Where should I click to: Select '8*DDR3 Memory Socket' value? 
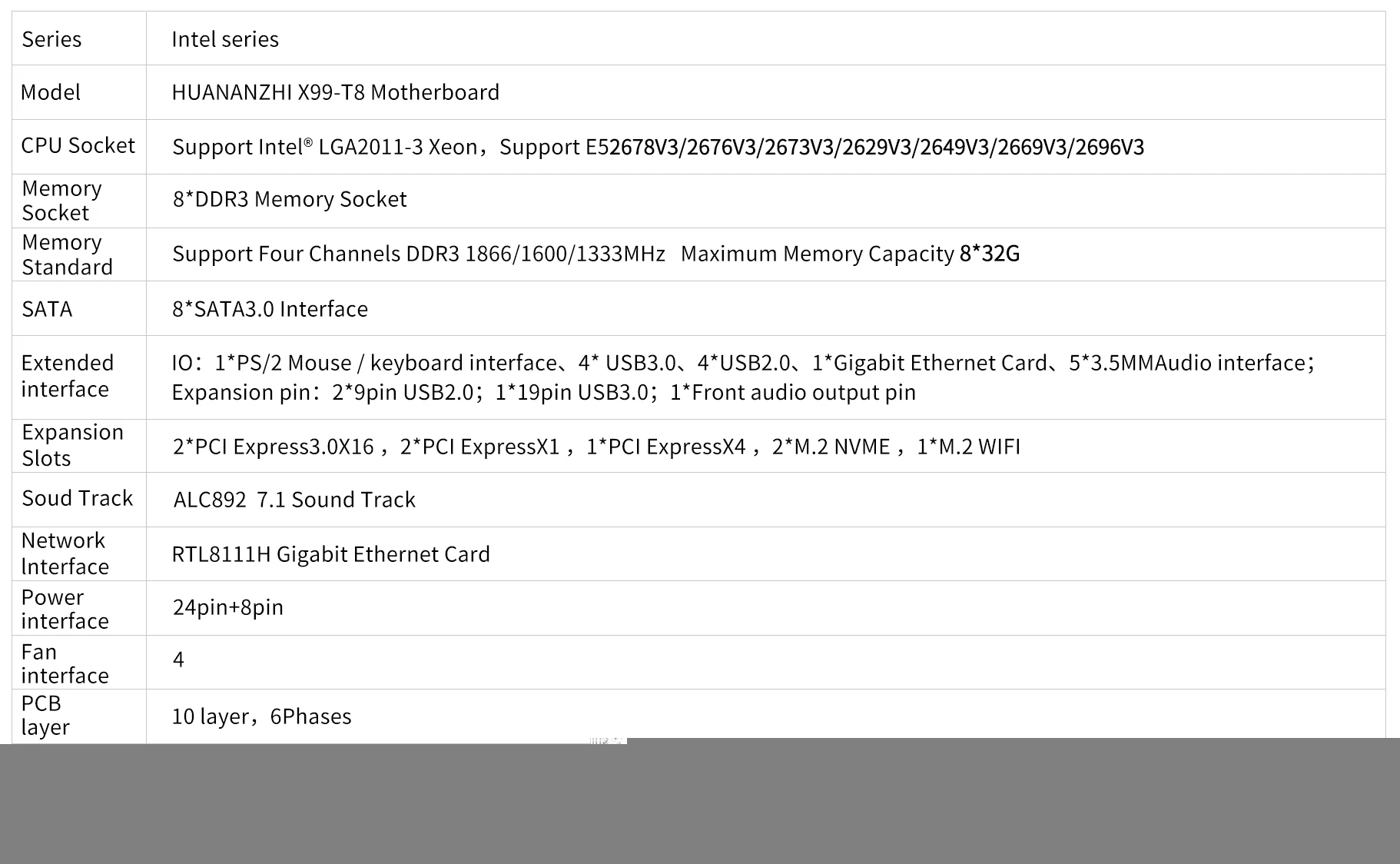[290, 199]
